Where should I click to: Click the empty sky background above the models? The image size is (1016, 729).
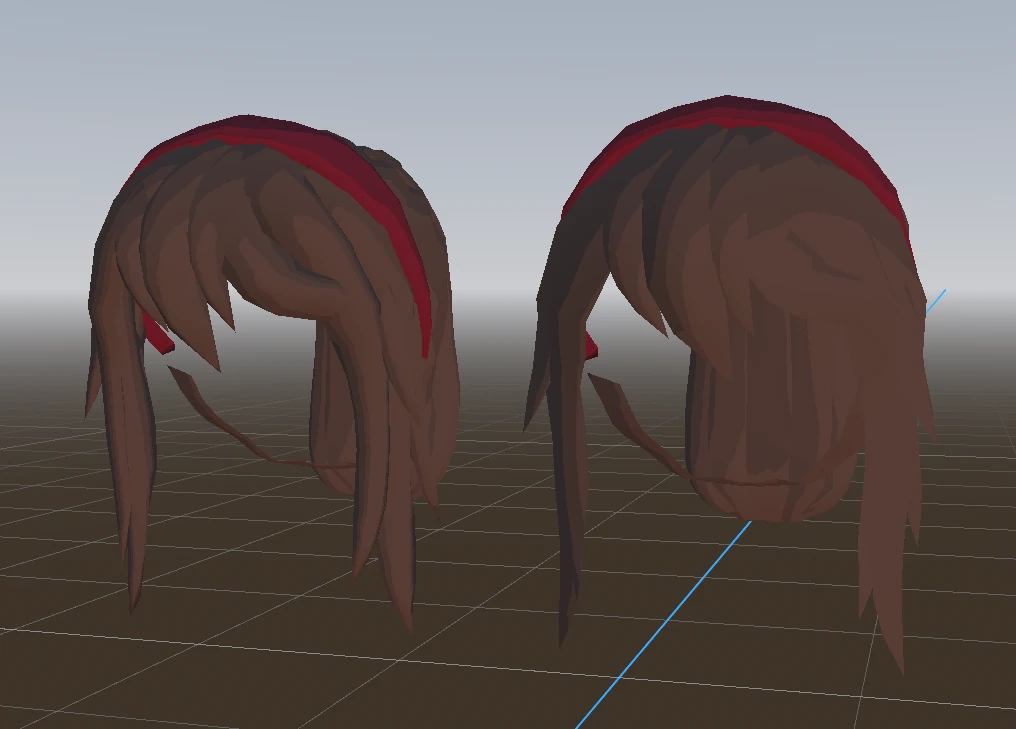(500, 50)
